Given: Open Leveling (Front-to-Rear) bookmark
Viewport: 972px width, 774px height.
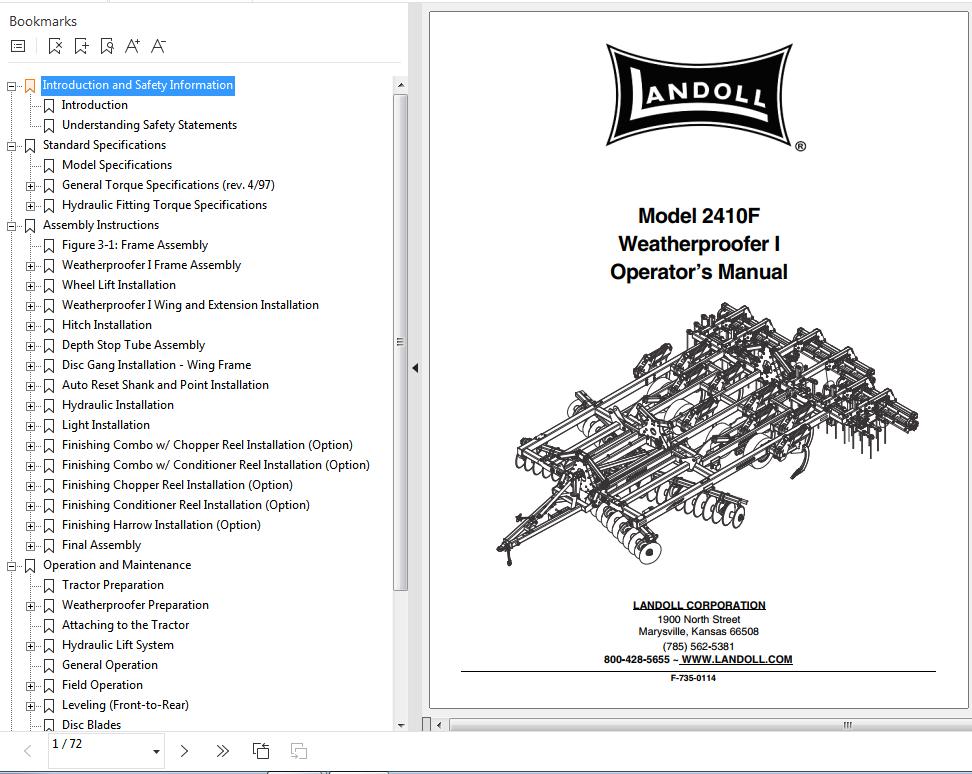Looking at the screenshot, I should 125,705.
